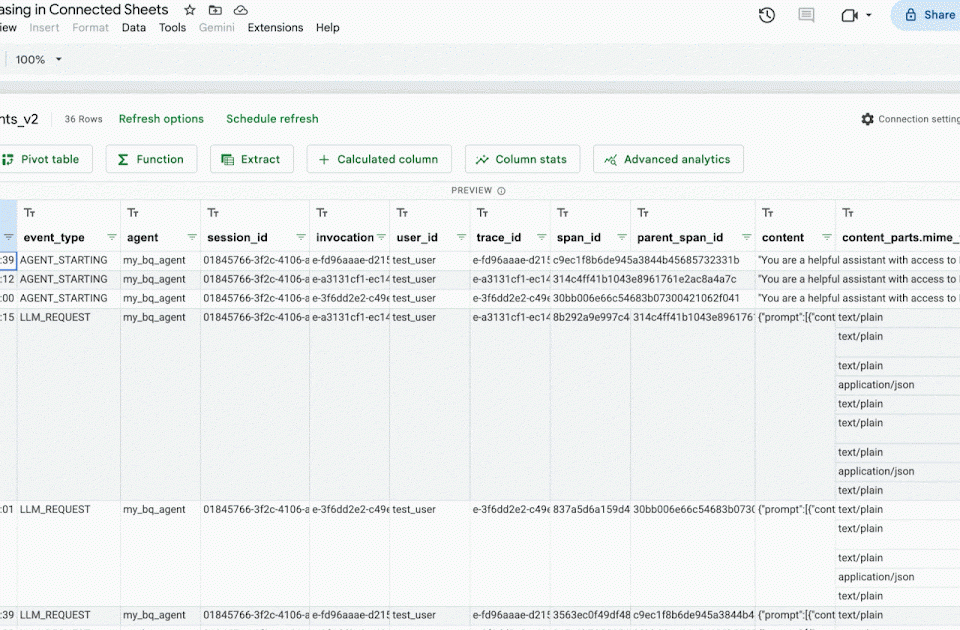Click the Pivot table button
The image size is (960, 630).
(x=44, y=159)
